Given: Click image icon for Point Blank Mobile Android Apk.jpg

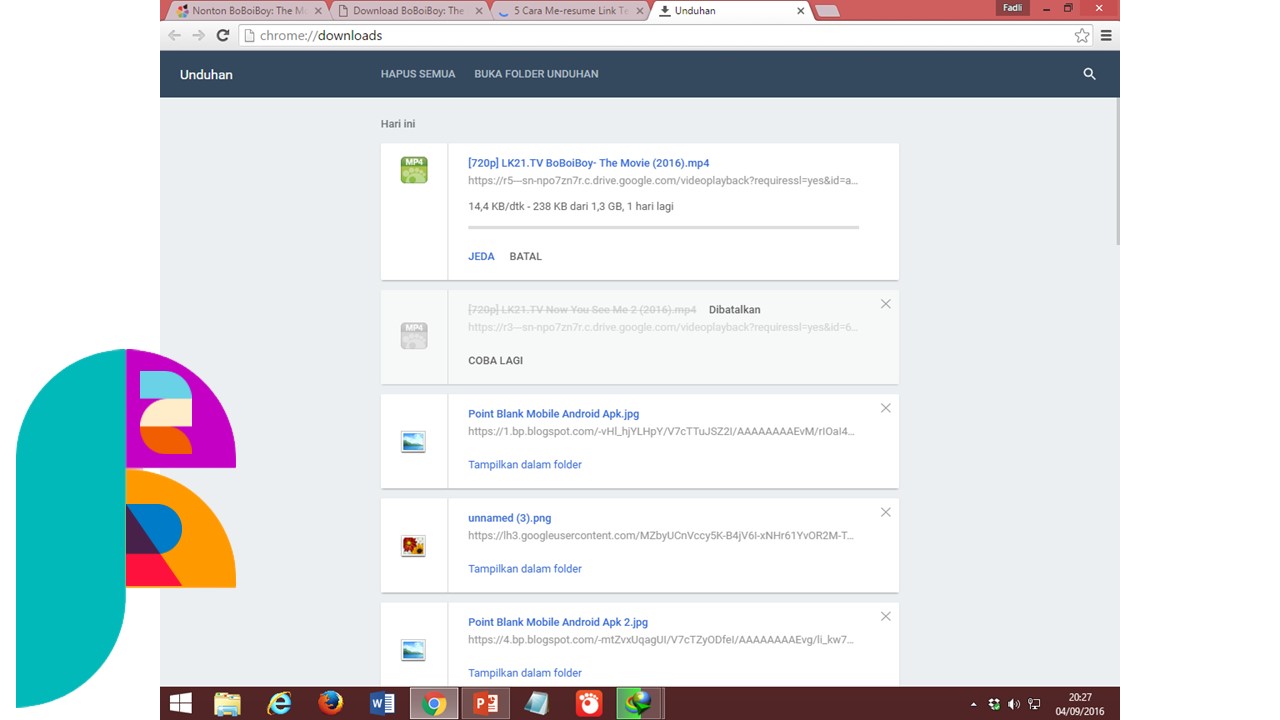Looking at the screenshot, I should (414, 442).
